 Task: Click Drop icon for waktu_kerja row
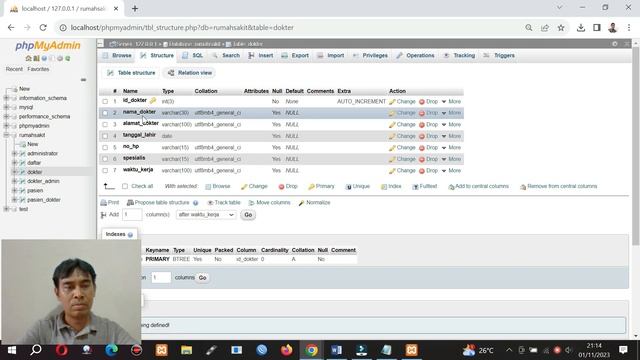422,171
